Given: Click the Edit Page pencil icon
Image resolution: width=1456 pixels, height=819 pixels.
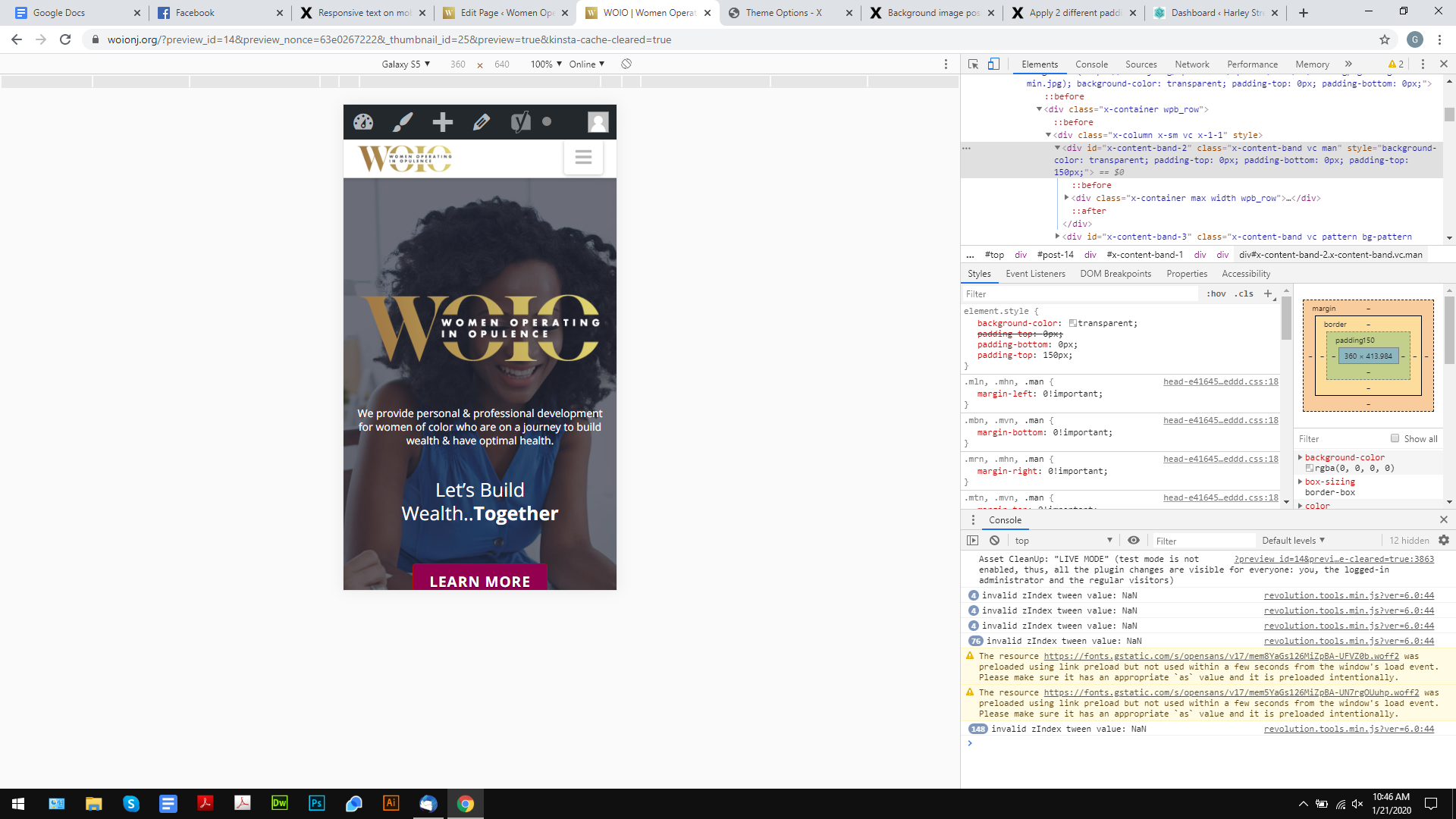Looking at the screenshot, I should [482, 122].
